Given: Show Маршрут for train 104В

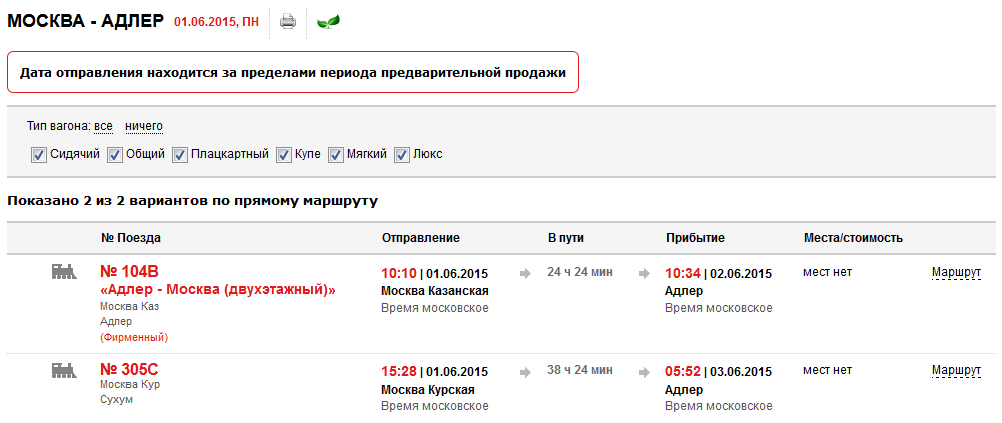Looking at the screenshot, I should click(x=956, y=272).
